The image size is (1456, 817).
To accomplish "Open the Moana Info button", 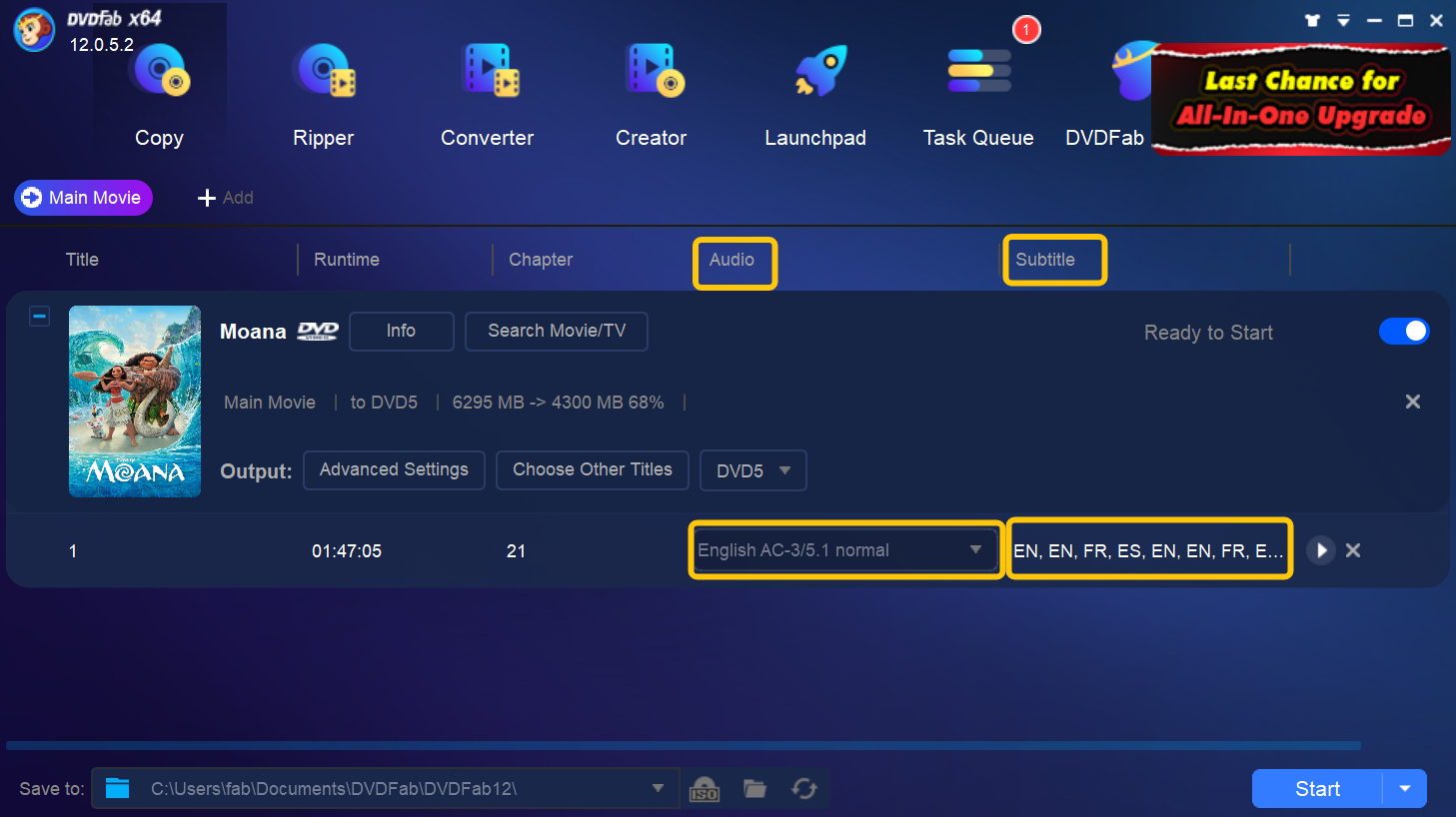I will coord(401,331).
